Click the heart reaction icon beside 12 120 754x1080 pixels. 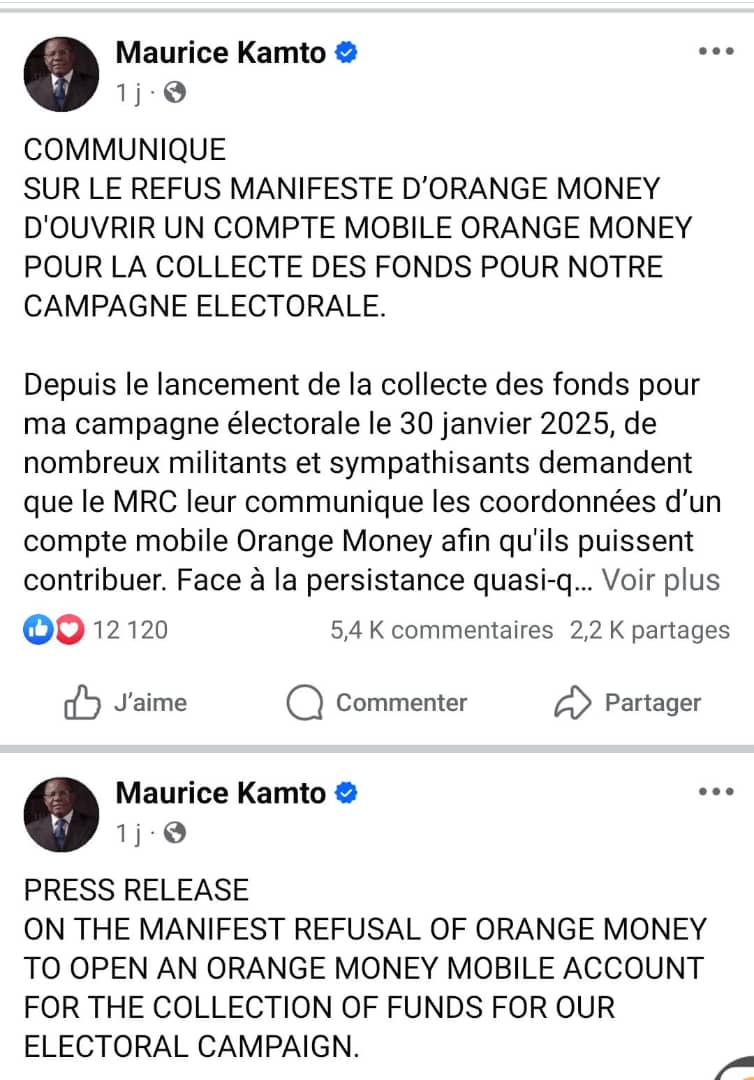pos(68,630)
